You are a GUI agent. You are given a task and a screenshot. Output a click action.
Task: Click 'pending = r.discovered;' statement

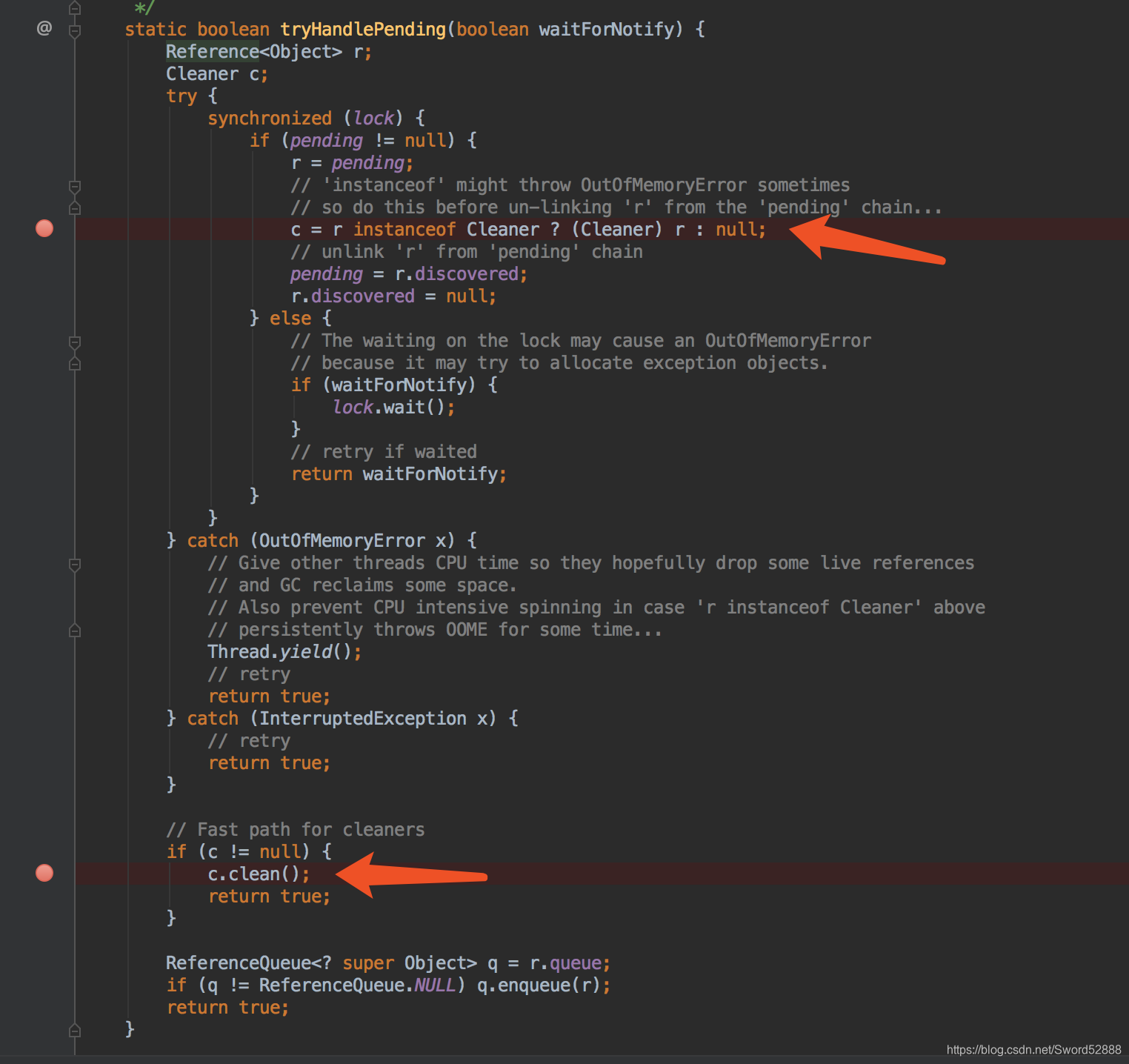pos(409,273)
